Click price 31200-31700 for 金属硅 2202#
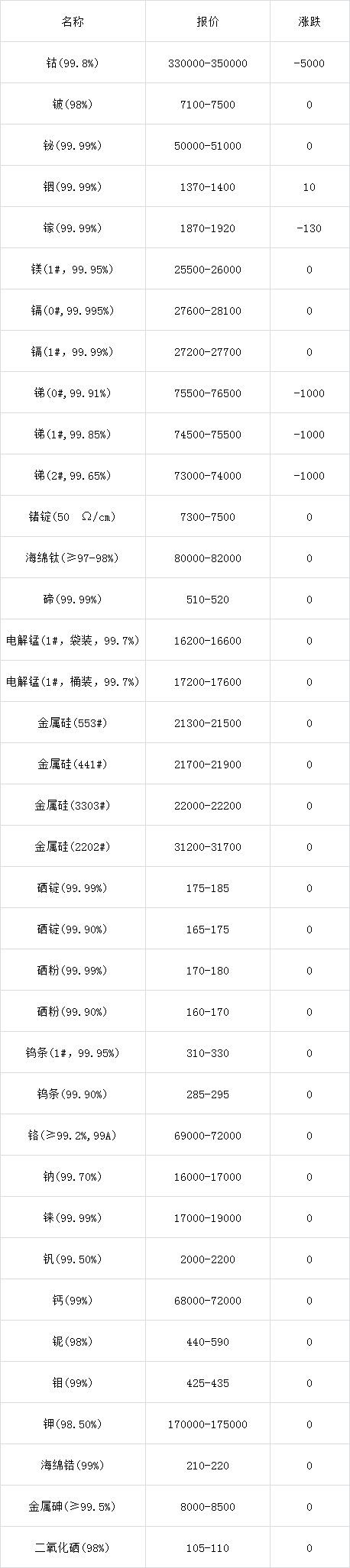The height and width of the screenshot is (1568, 350). point(207,847)
